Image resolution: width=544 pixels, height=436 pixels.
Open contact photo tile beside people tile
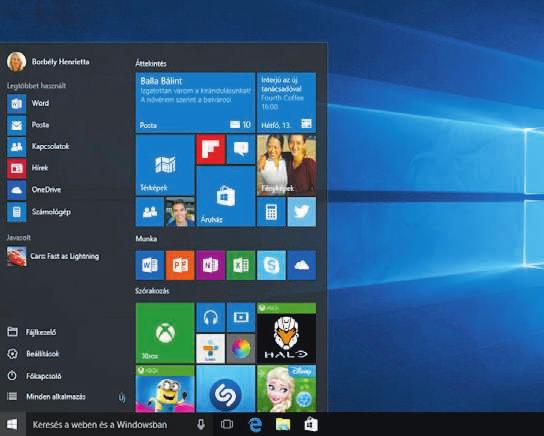[x=180, y=212]
